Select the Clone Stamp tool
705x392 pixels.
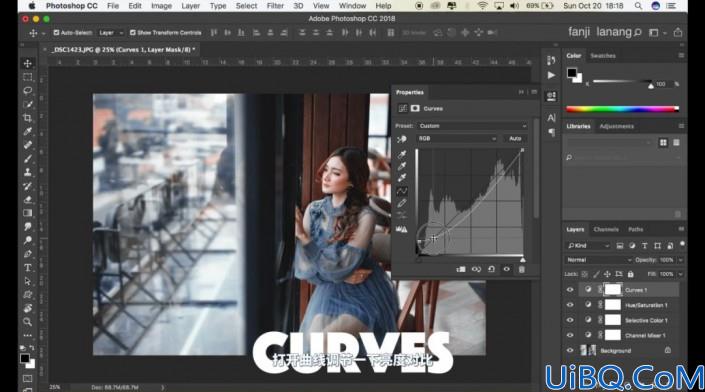(x=28, y=172)
